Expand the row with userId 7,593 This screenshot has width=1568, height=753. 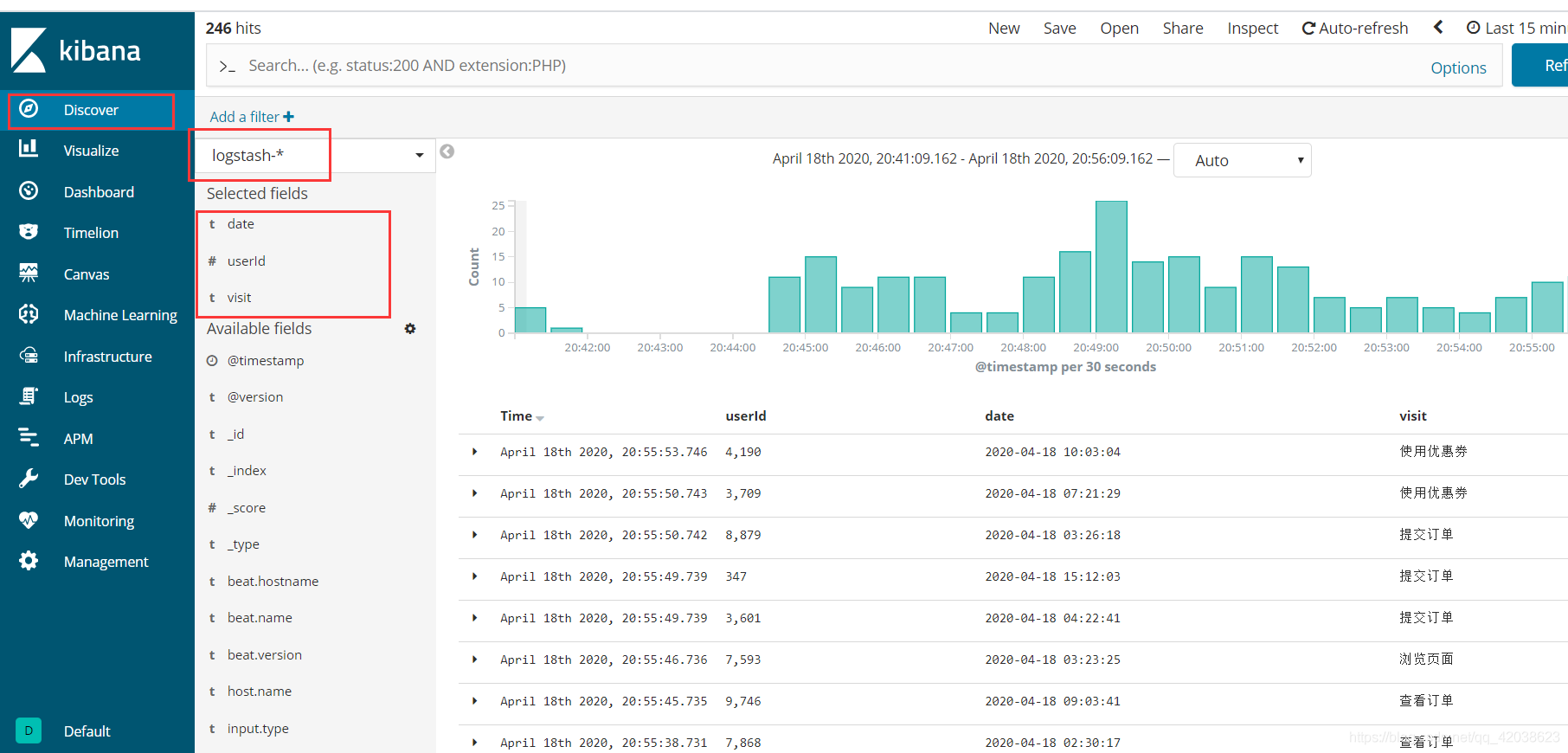tap(474, 660)
